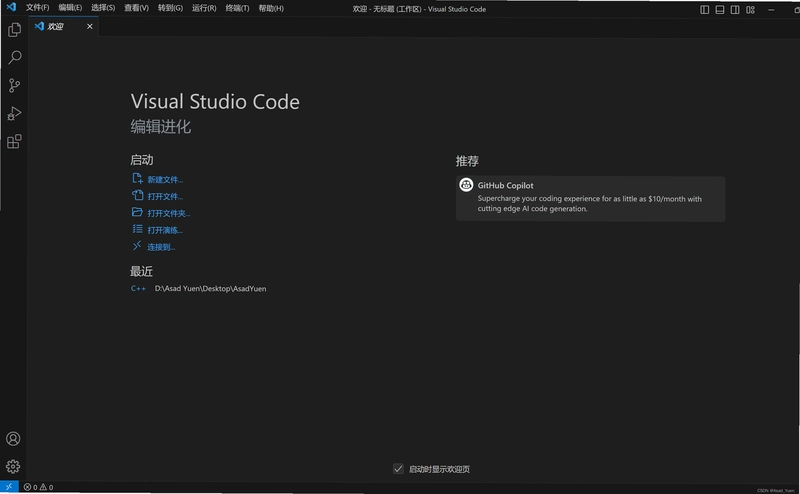Click the folder icon beside 打开文件夹
The height and width of the screenshot is (494, 800).
coord(137,212)
